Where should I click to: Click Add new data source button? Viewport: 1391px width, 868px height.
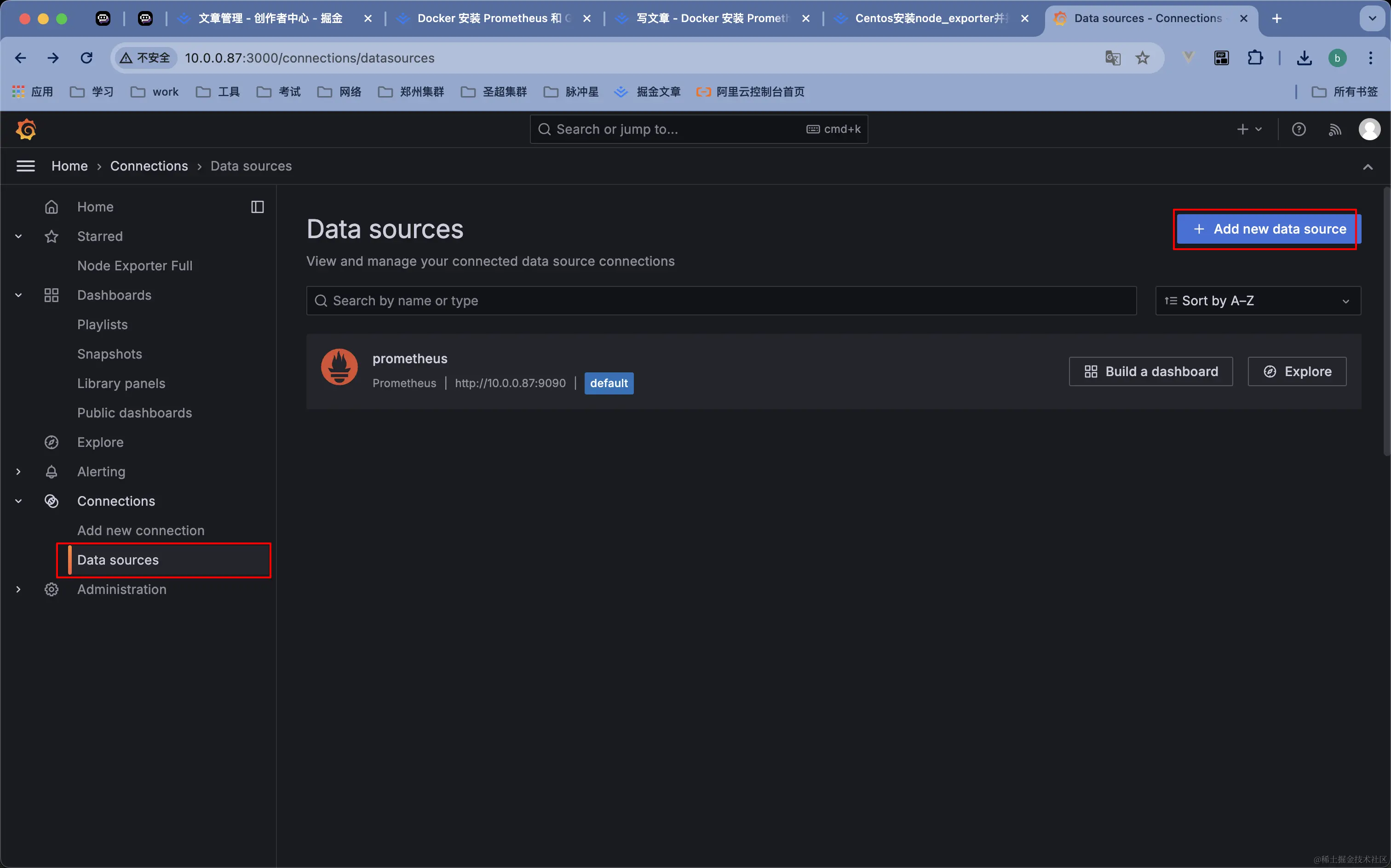tap(1269, 229)
